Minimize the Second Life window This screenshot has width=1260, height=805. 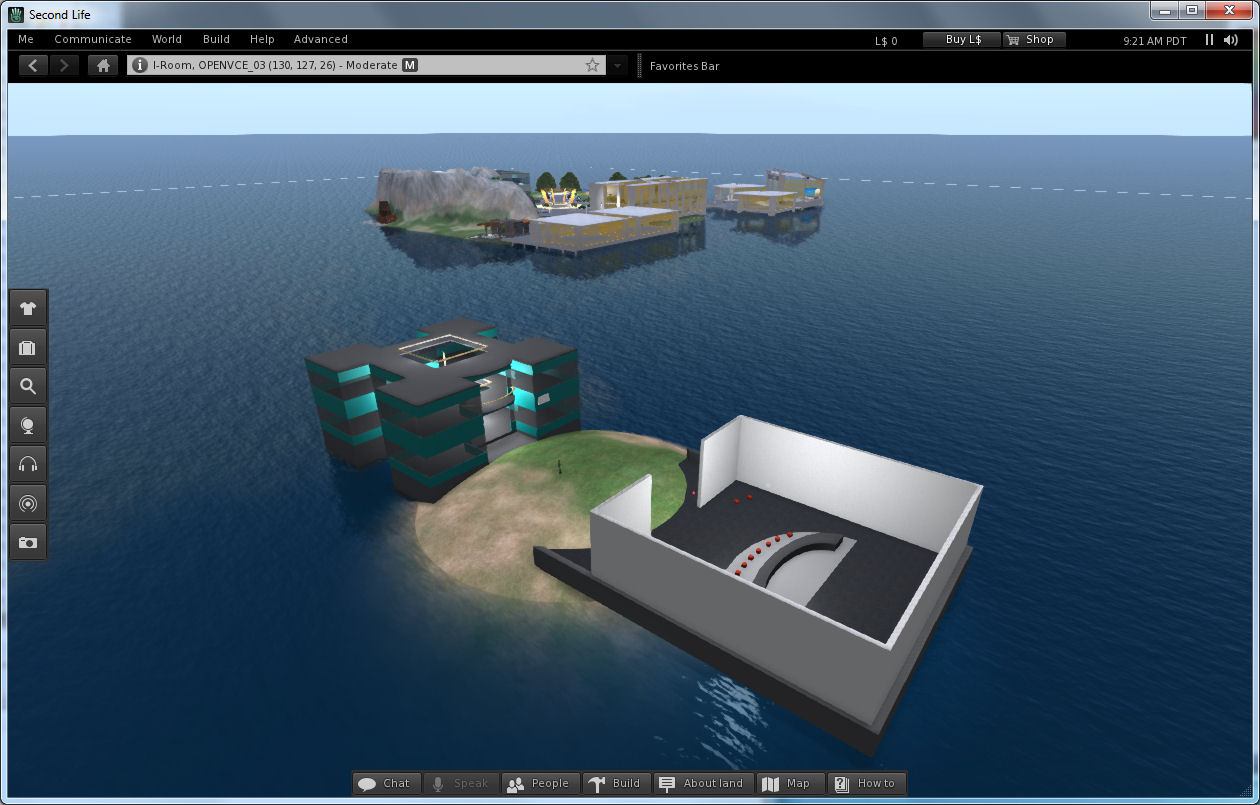(1164, 10)
